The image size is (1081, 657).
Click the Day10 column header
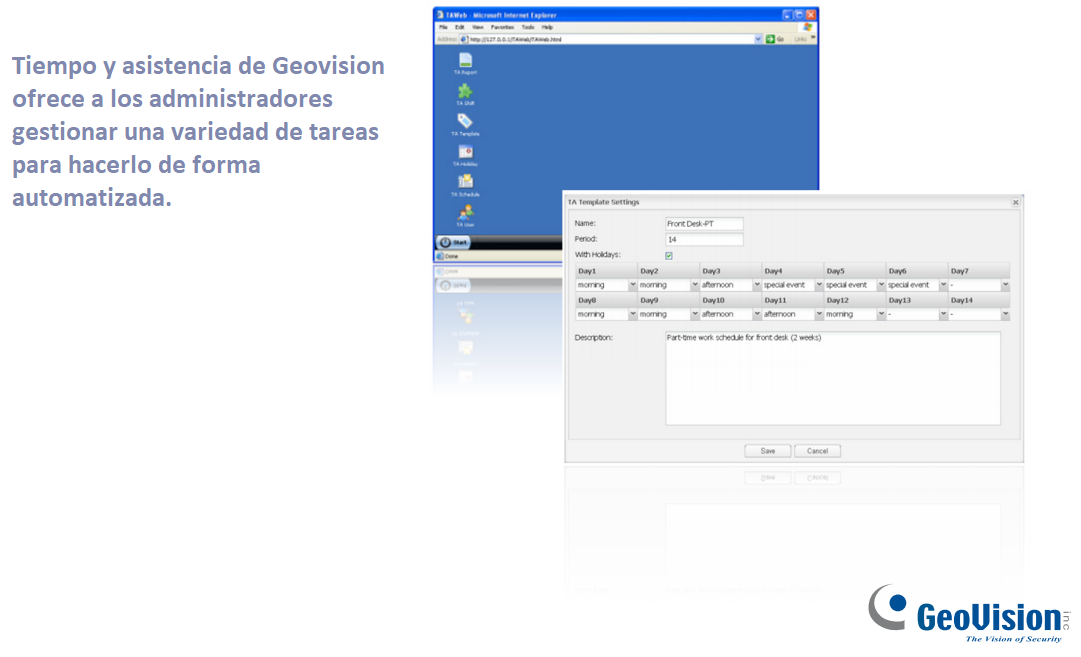[731, 300]
